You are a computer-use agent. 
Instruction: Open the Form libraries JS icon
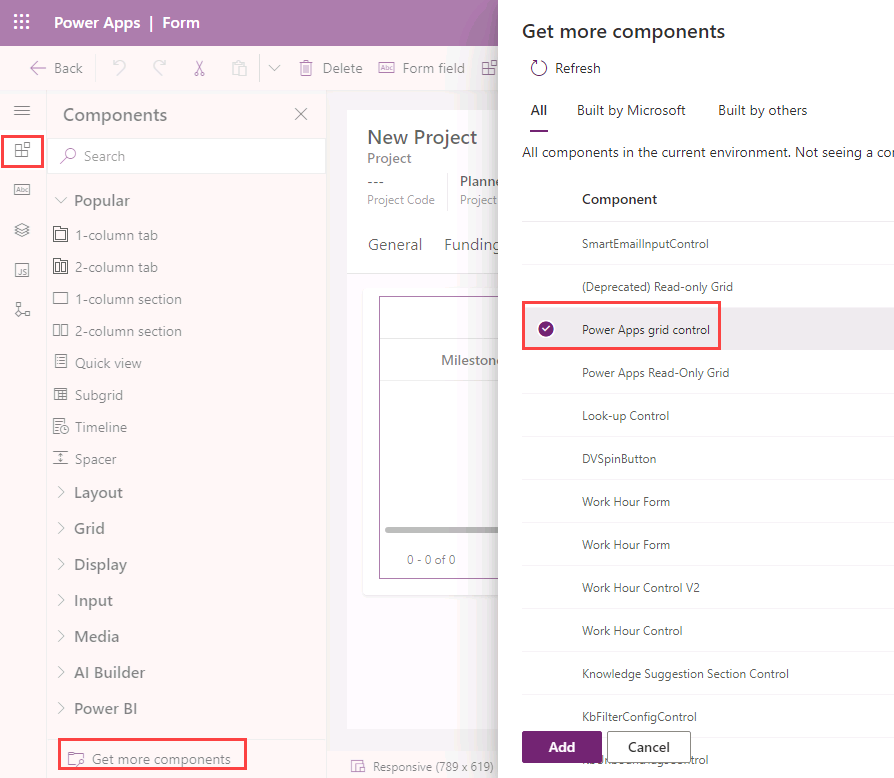coord(22,270)
